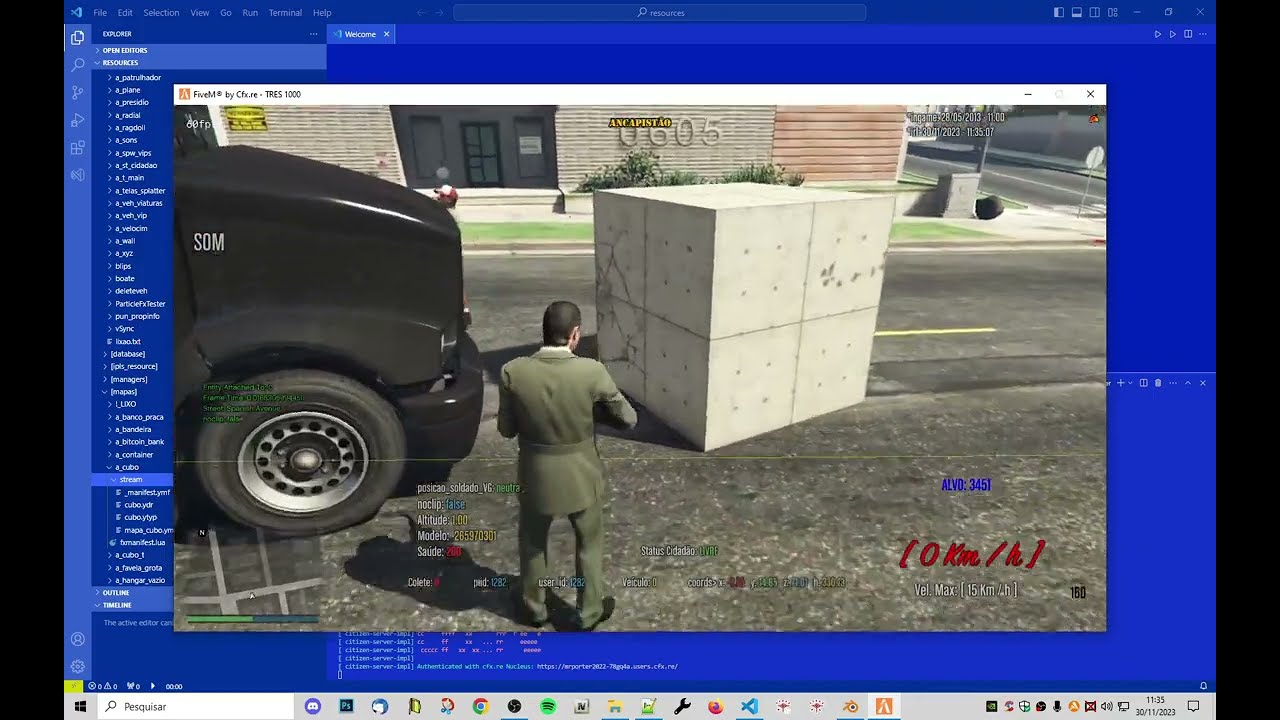Click the split editor icon
Viewport: 1280px width, 720px height.
pos(1188,34)
